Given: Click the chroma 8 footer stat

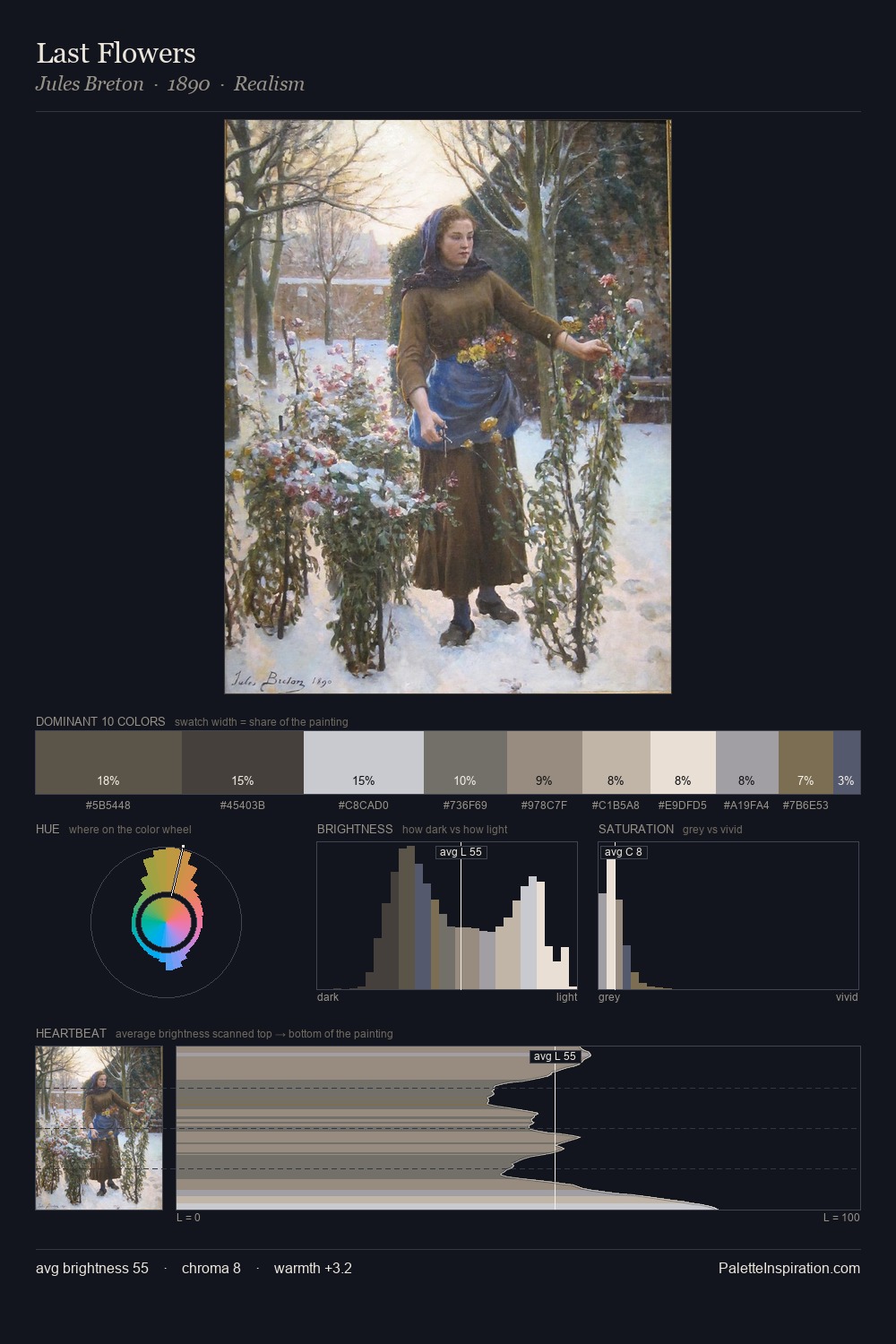Looking at the screenshot, I should 211,1269.
